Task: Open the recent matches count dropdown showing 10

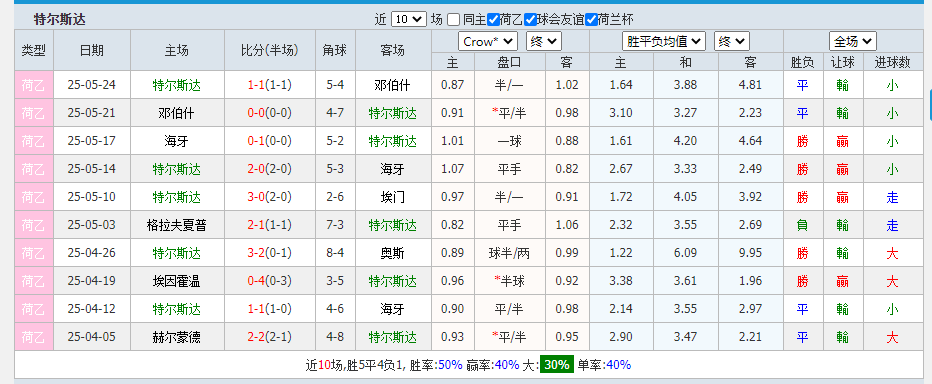Action: (409, 19)
